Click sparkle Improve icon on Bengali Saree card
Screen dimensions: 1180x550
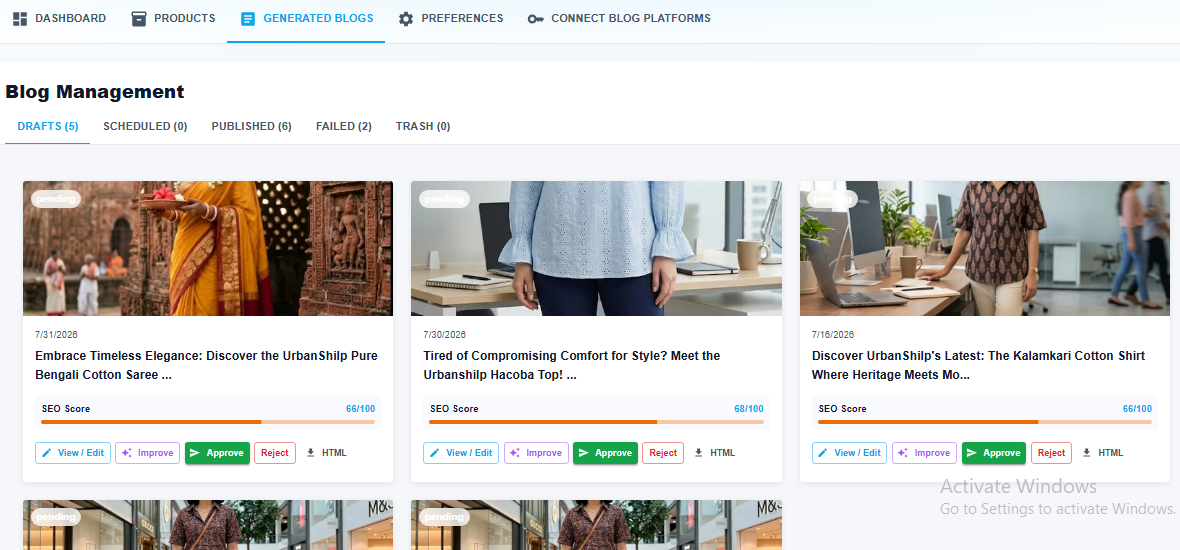point(127,453)
